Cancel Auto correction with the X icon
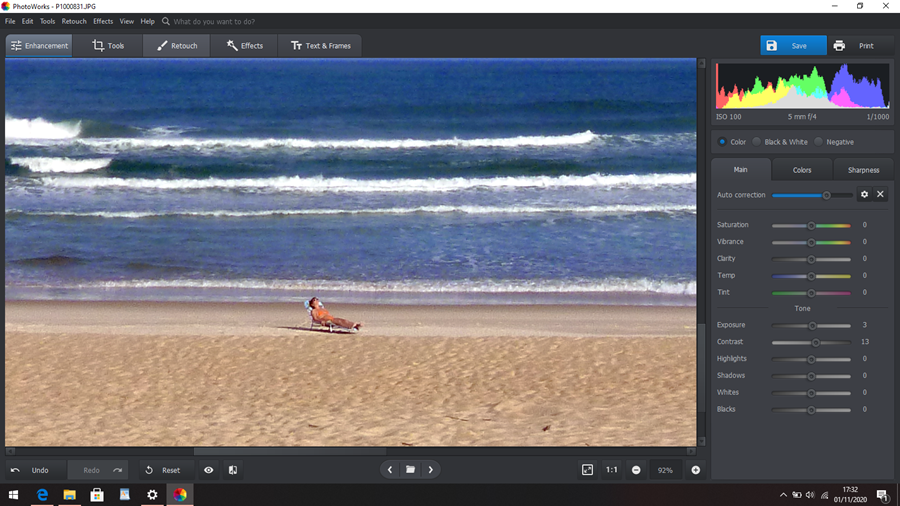Image resolution: width=900 pixels, height=506 pixels. (880, 194)
